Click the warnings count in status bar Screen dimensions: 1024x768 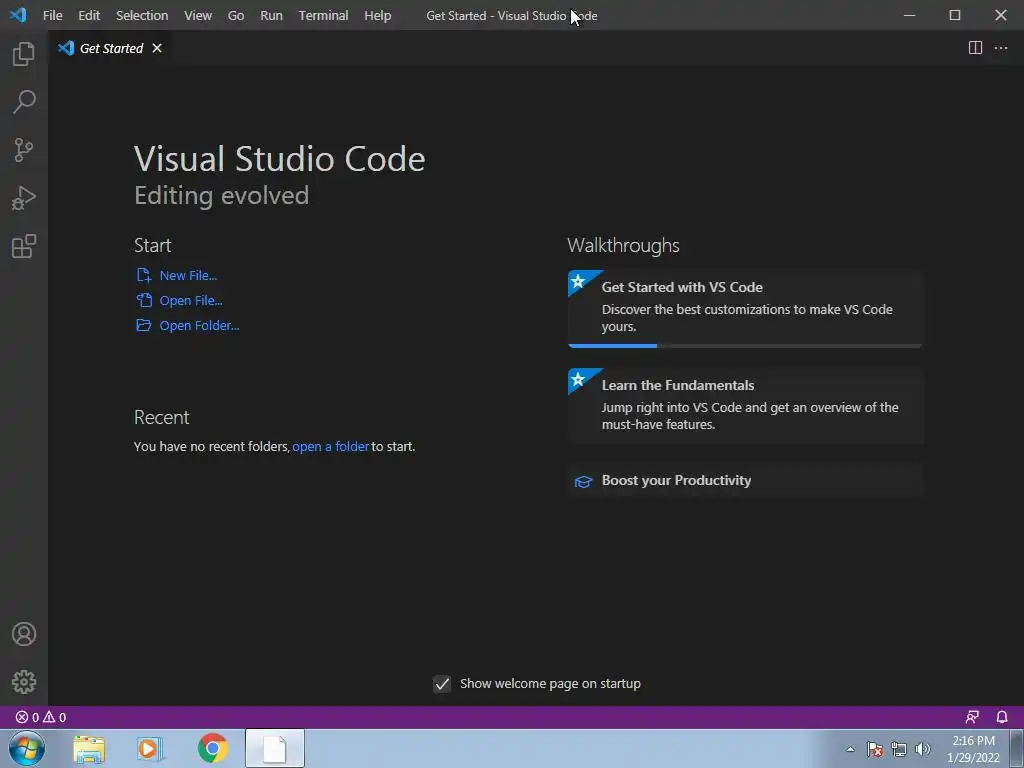[x=54, y=717]
